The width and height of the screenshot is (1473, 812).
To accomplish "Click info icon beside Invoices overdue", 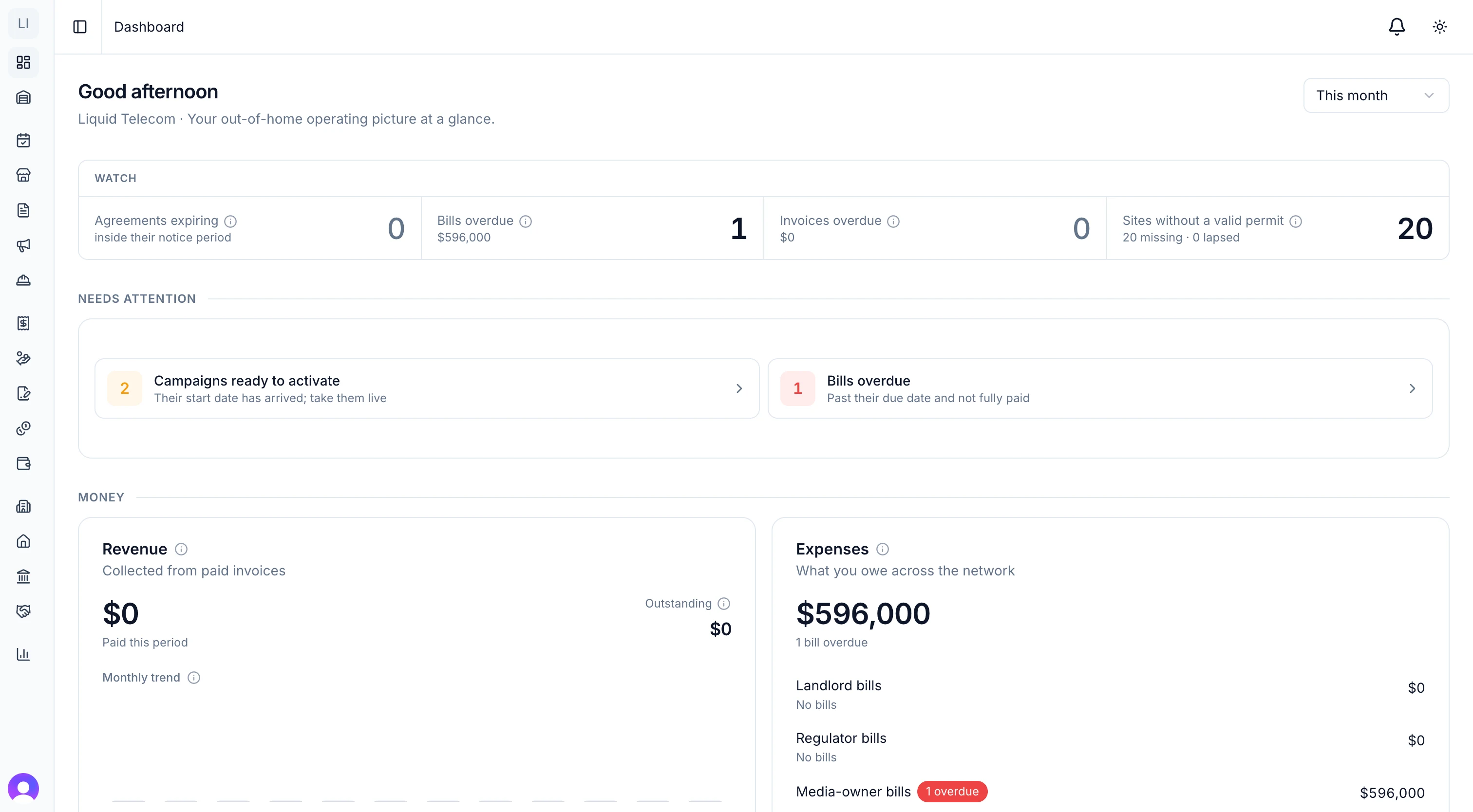I will tap(893, 221).
